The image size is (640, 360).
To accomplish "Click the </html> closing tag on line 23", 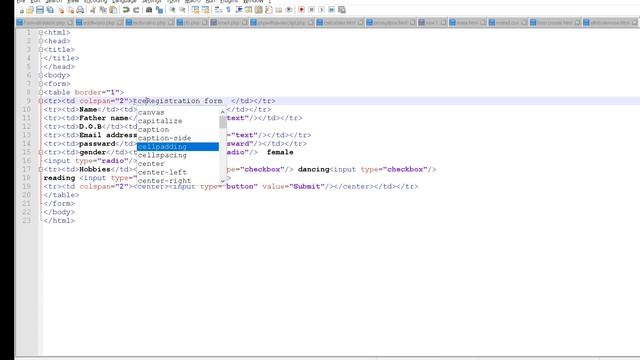I will pyautogui.click(x=59, y=221).
